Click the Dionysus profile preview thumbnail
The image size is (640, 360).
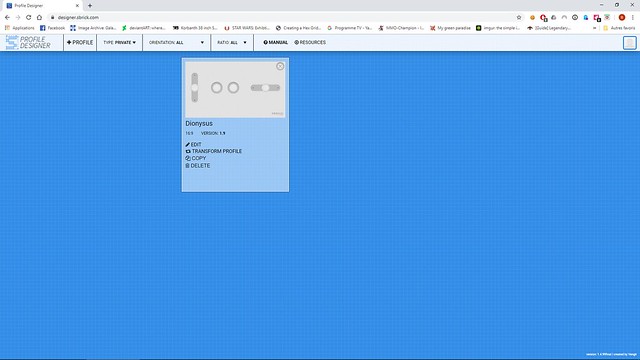click(235, 89)
